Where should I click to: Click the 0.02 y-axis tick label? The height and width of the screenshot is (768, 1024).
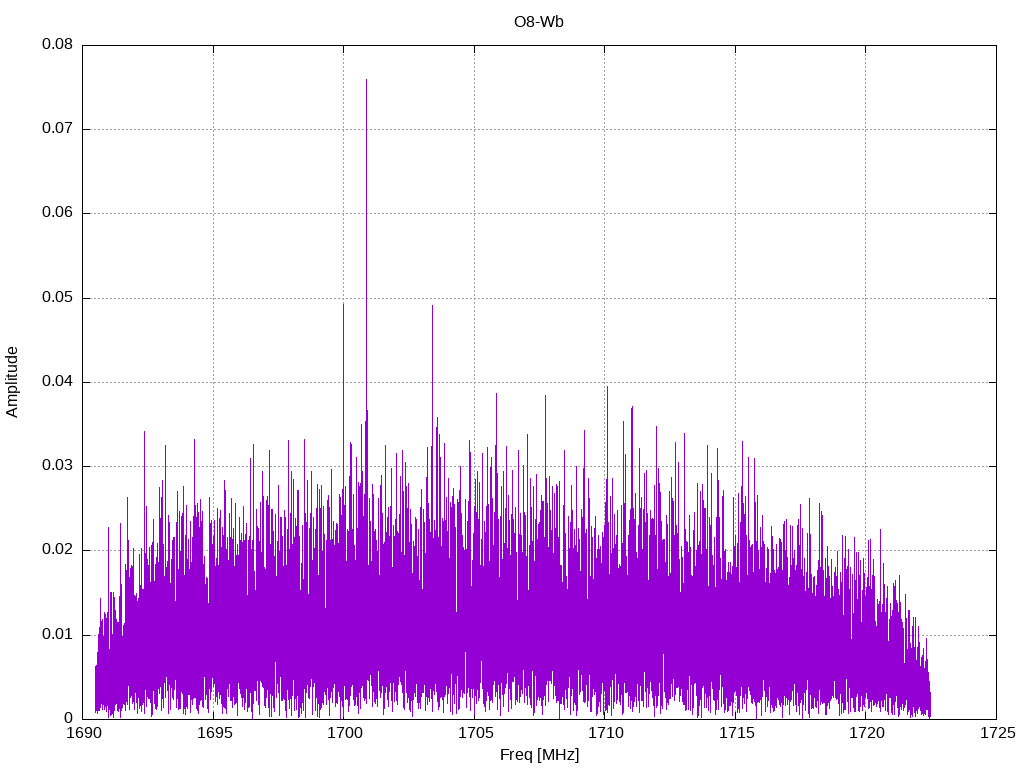tap(57, 550)
